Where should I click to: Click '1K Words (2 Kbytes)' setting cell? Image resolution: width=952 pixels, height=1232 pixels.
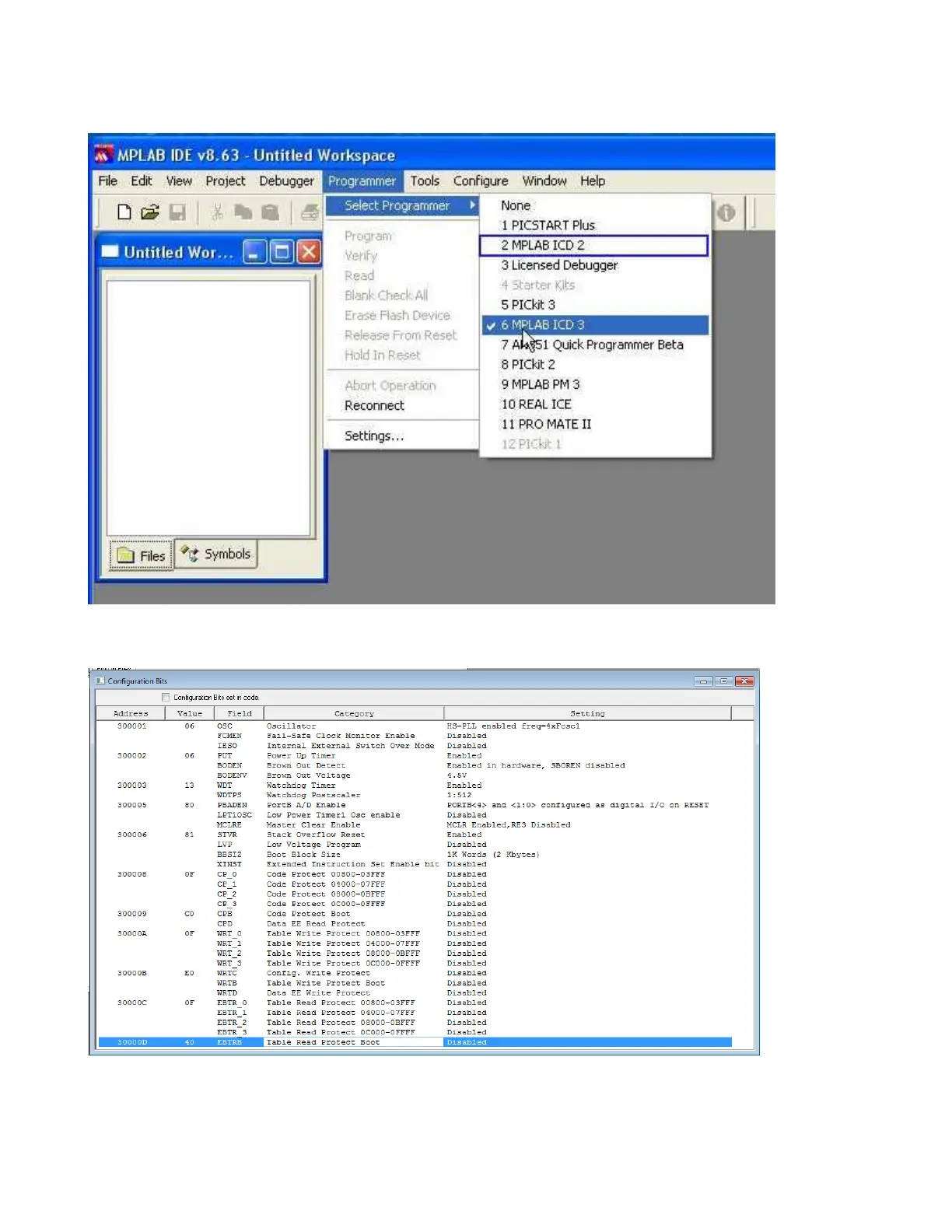pyautogui.click(x=493, y=854)
